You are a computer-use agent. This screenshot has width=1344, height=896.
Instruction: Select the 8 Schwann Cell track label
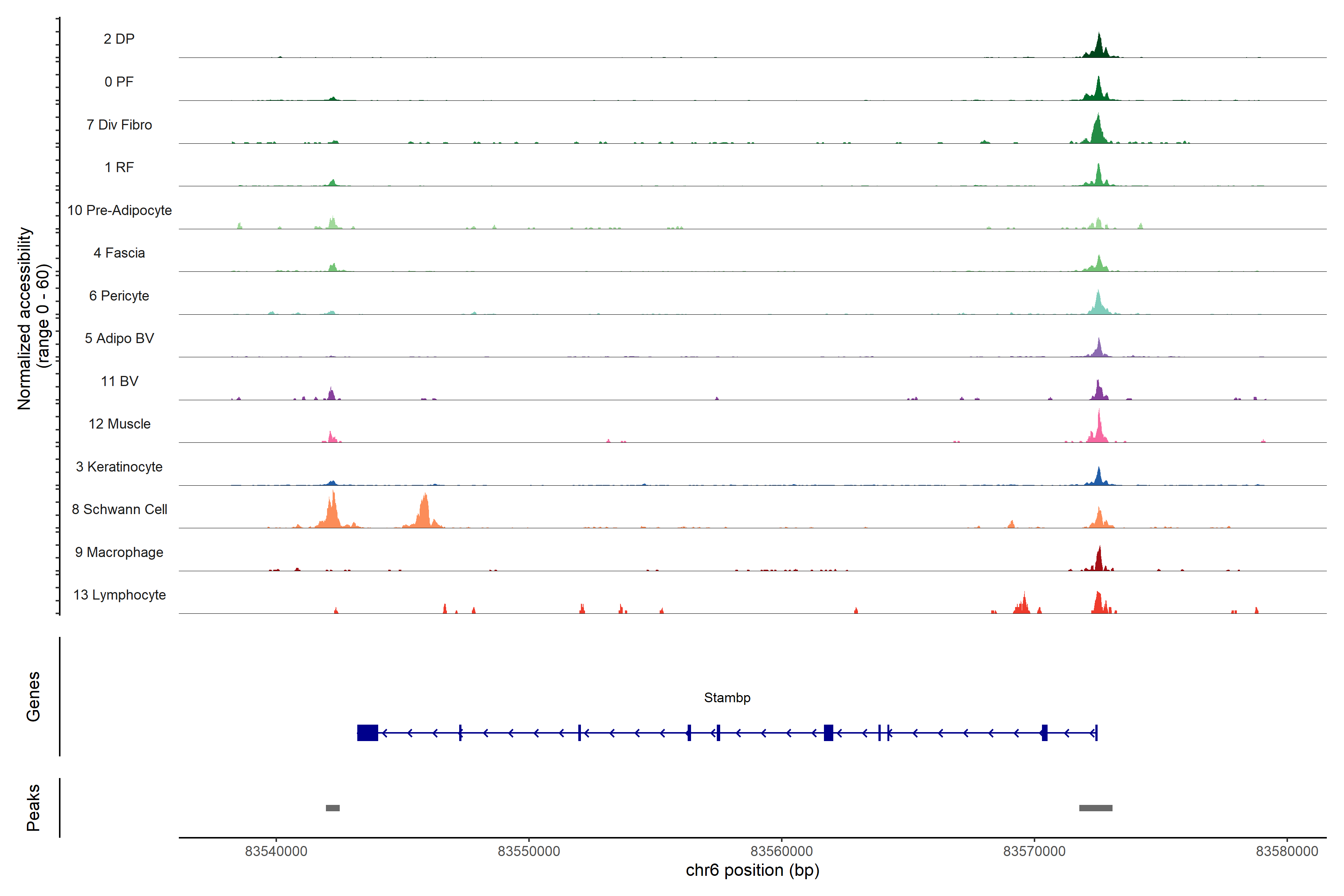119,509
